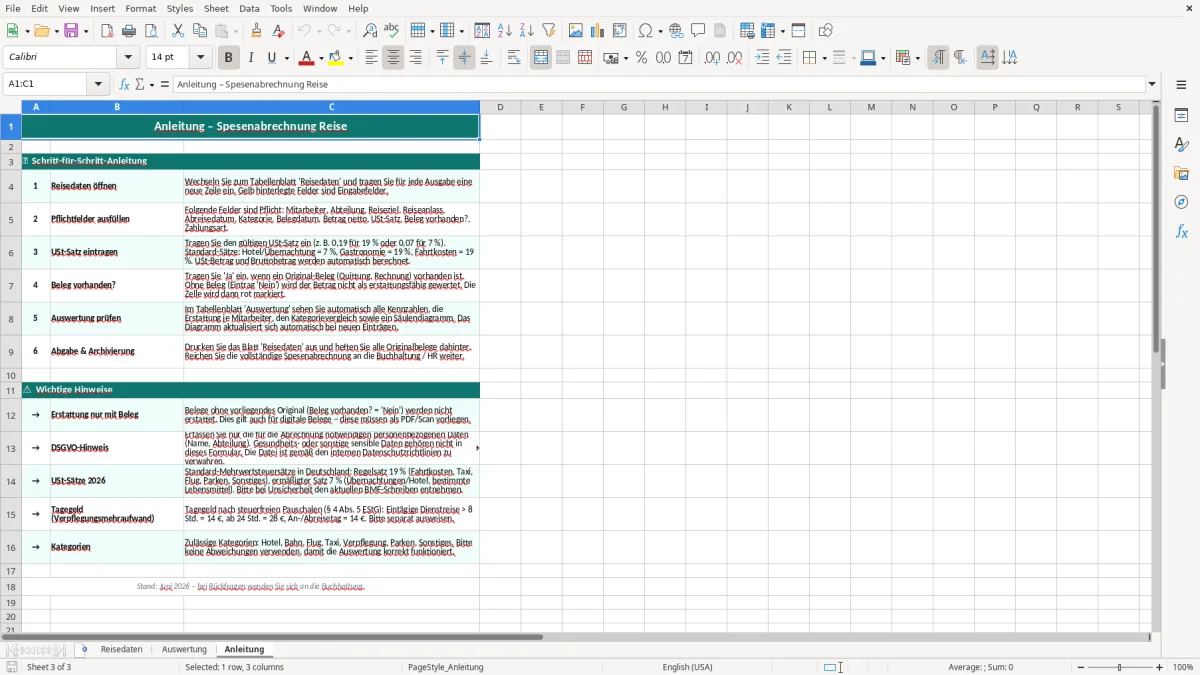Switch to the Reisedaten sheet tab
Screen dimensions: 1200x675
pyautogui.click(x=122, y=650)
